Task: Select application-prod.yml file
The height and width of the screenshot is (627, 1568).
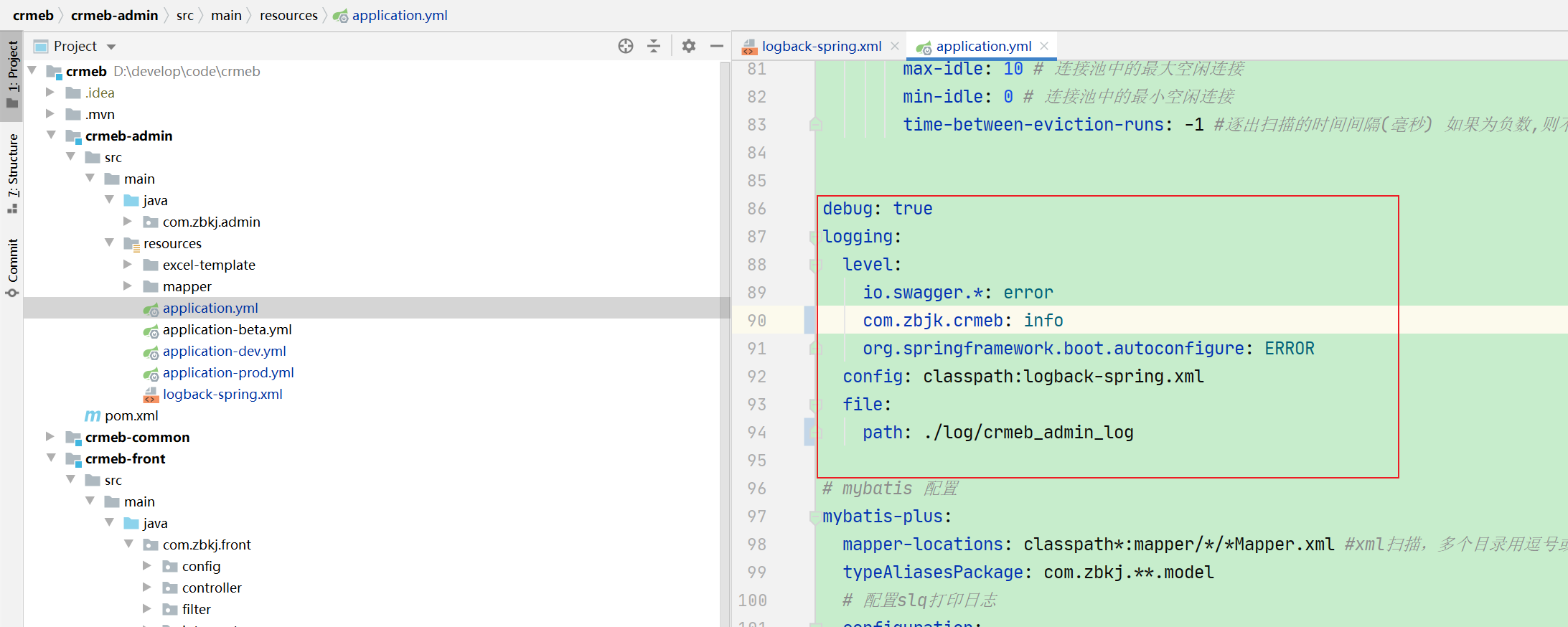Action: [x=228, y=372]
